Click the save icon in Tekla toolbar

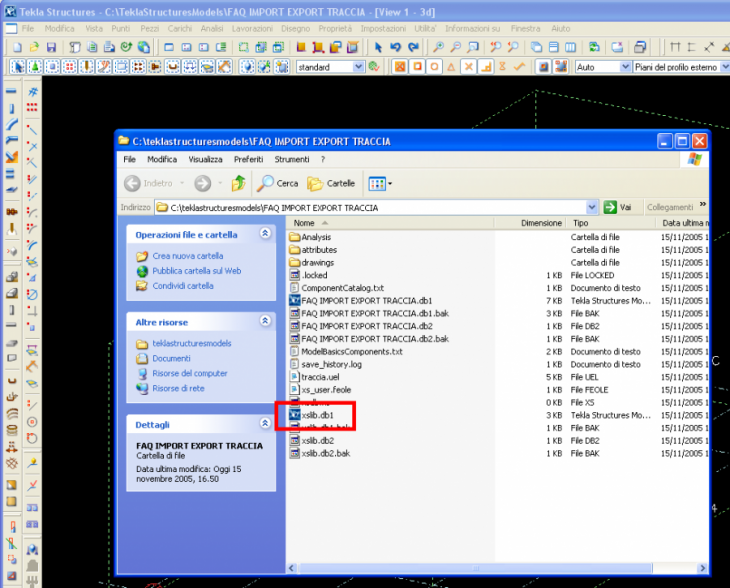(51, 47)
